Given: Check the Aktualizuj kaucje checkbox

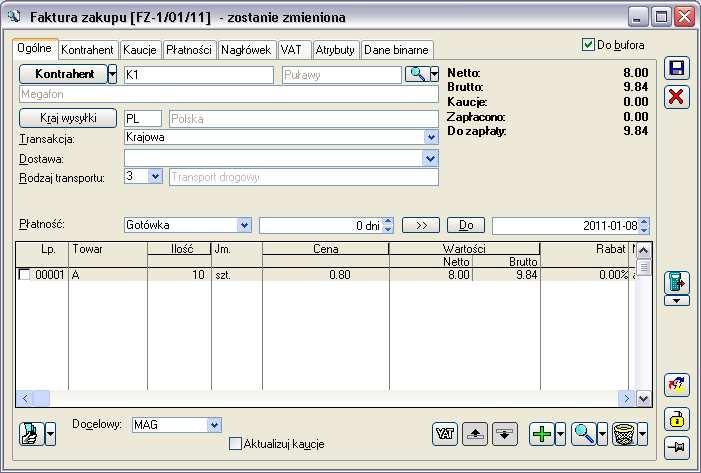Looking at the screenshot, I should pos(235,443).
